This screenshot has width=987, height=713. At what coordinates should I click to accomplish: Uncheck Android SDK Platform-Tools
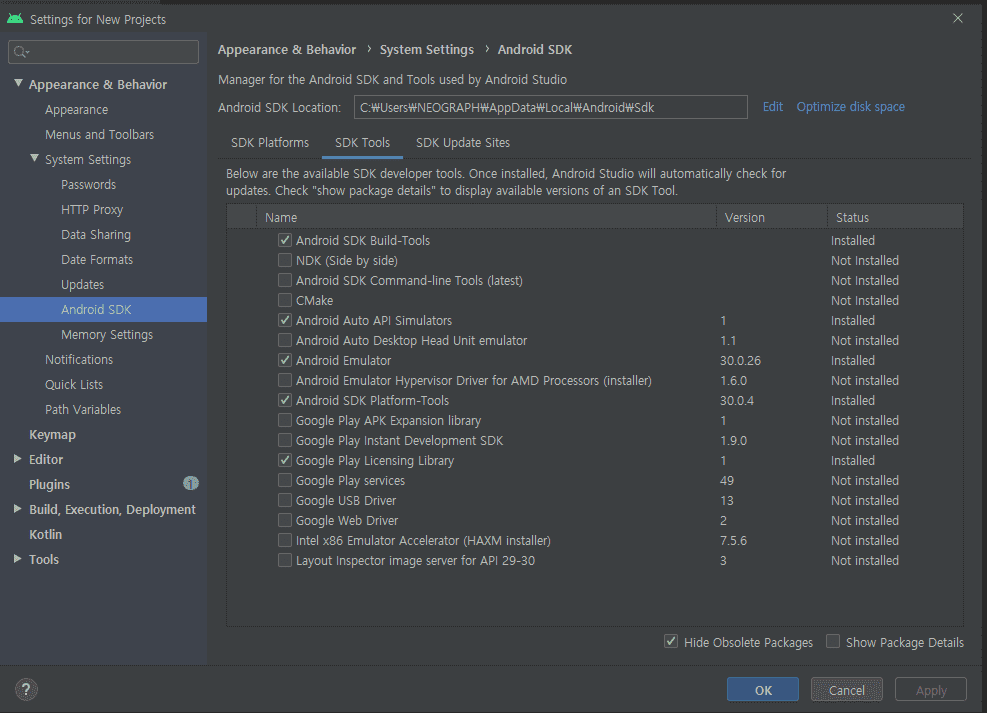[285, 400]
